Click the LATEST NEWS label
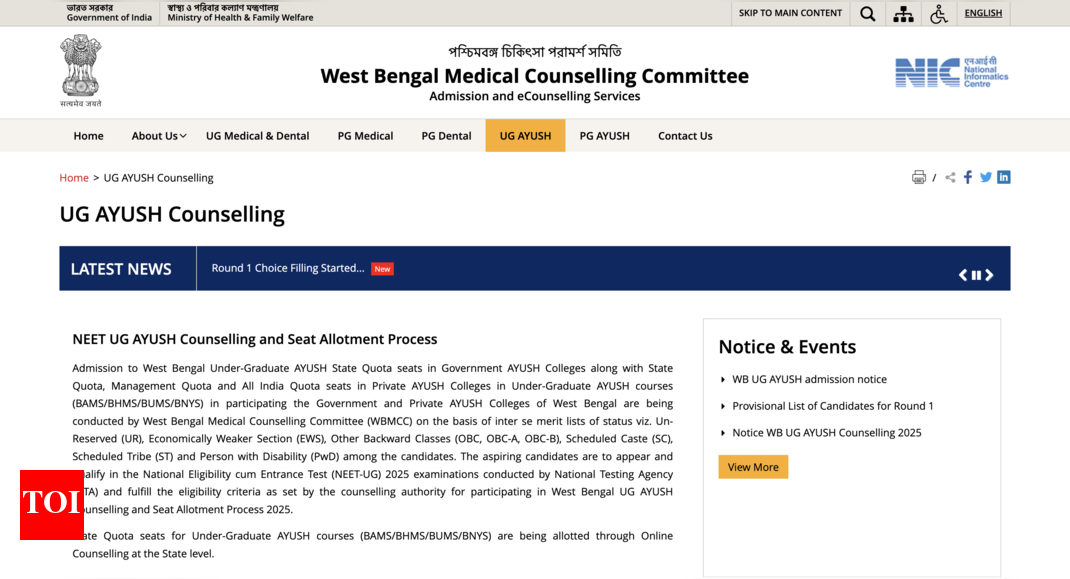 tap(121, 269)
